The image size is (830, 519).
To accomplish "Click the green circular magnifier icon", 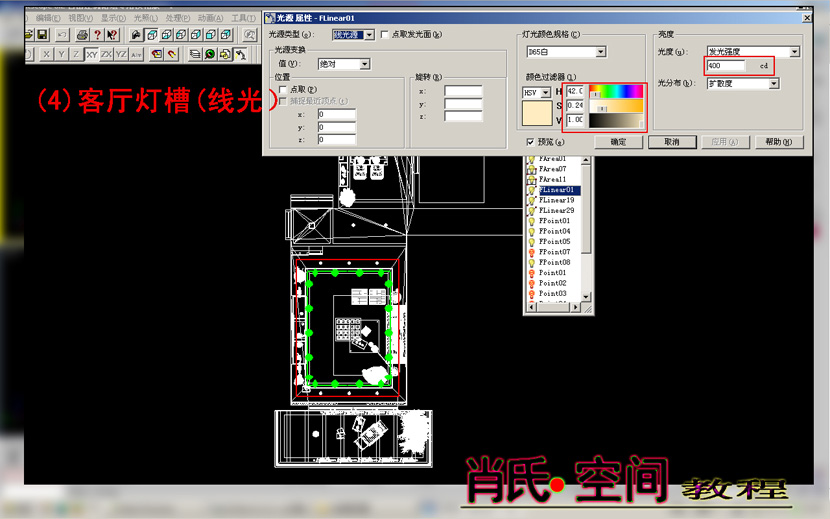I will pyautogui.click(x=210, y=54).
